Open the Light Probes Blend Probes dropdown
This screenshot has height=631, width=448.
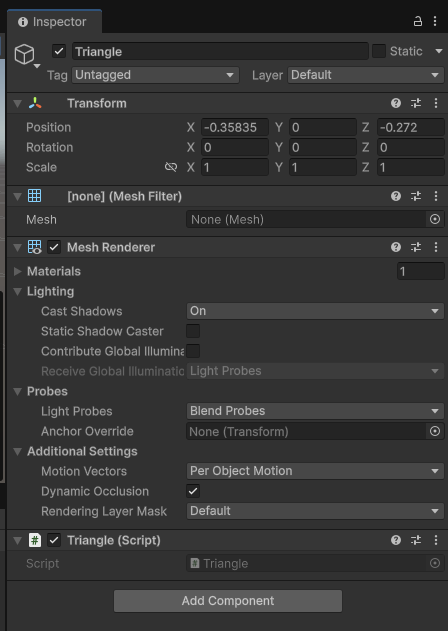tap(315, 411)
